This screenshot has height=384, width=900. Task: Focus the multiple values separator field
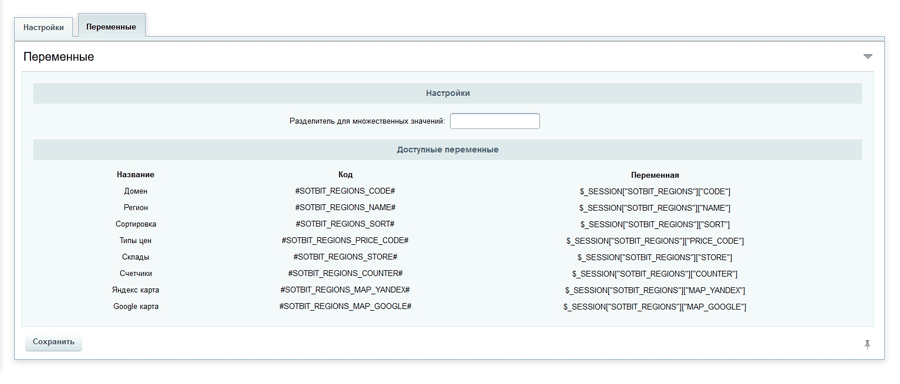coord(495,121)
